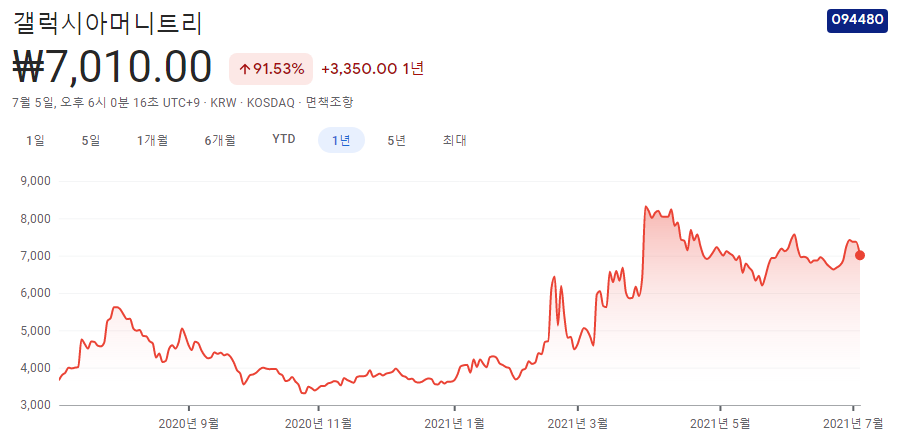Select the 1년 range tab
Viewport: 897px width, 444px height.
[342, 140]
